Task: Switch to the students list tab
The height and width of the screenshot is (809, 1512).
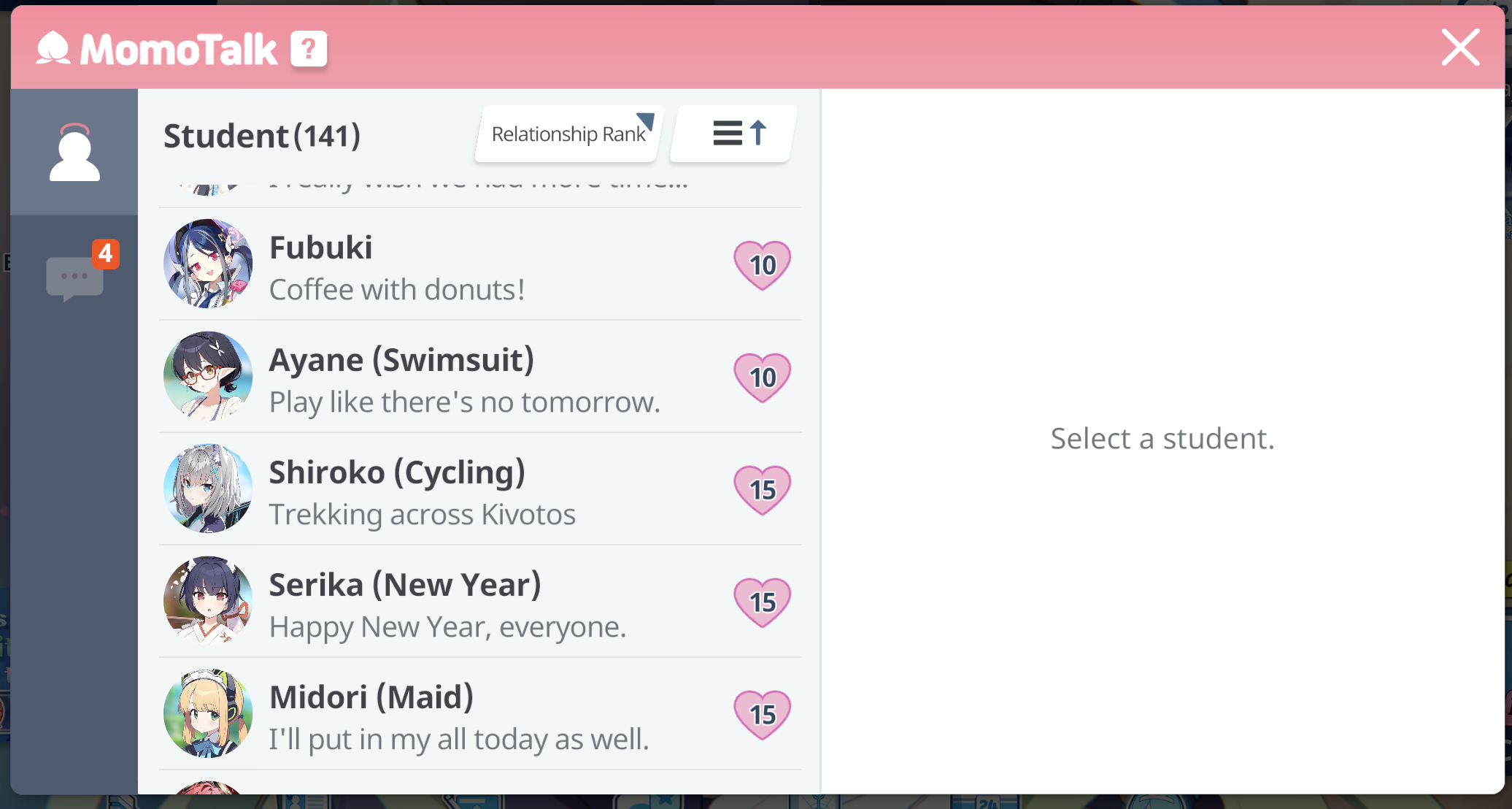Action: (x=74, y=152)
